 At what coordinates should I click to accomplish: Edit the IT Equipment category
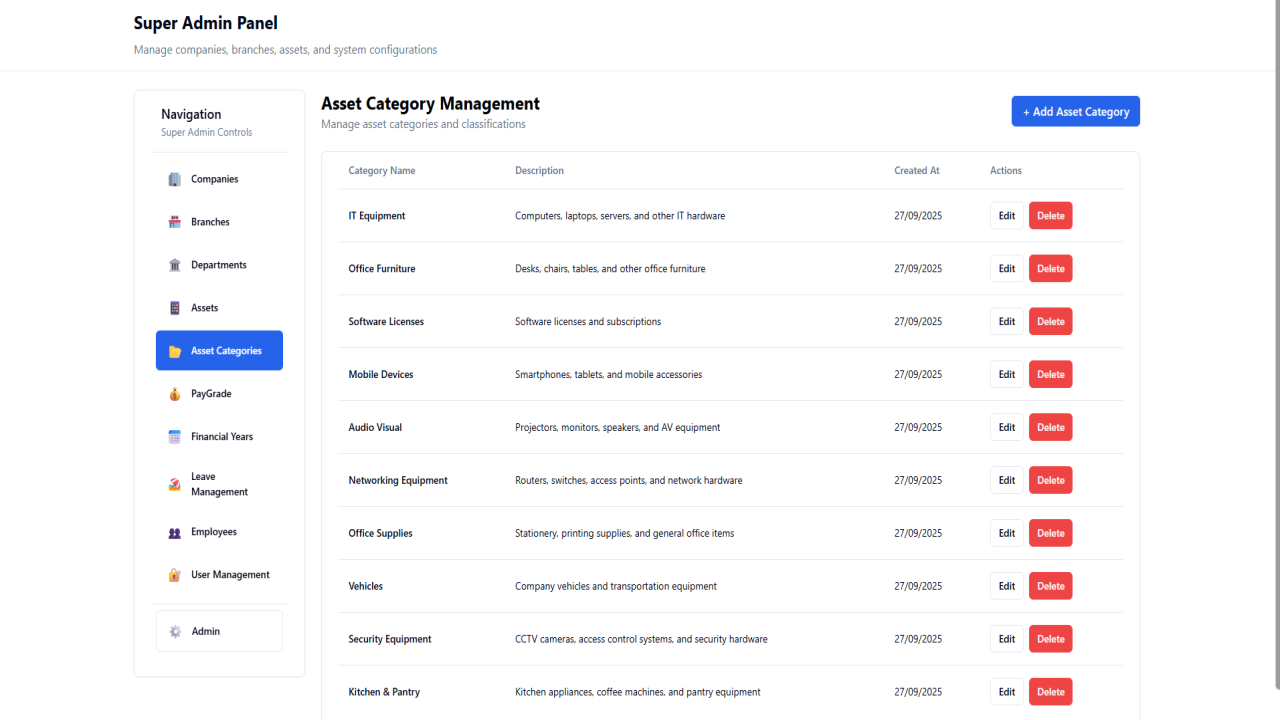1006,216
